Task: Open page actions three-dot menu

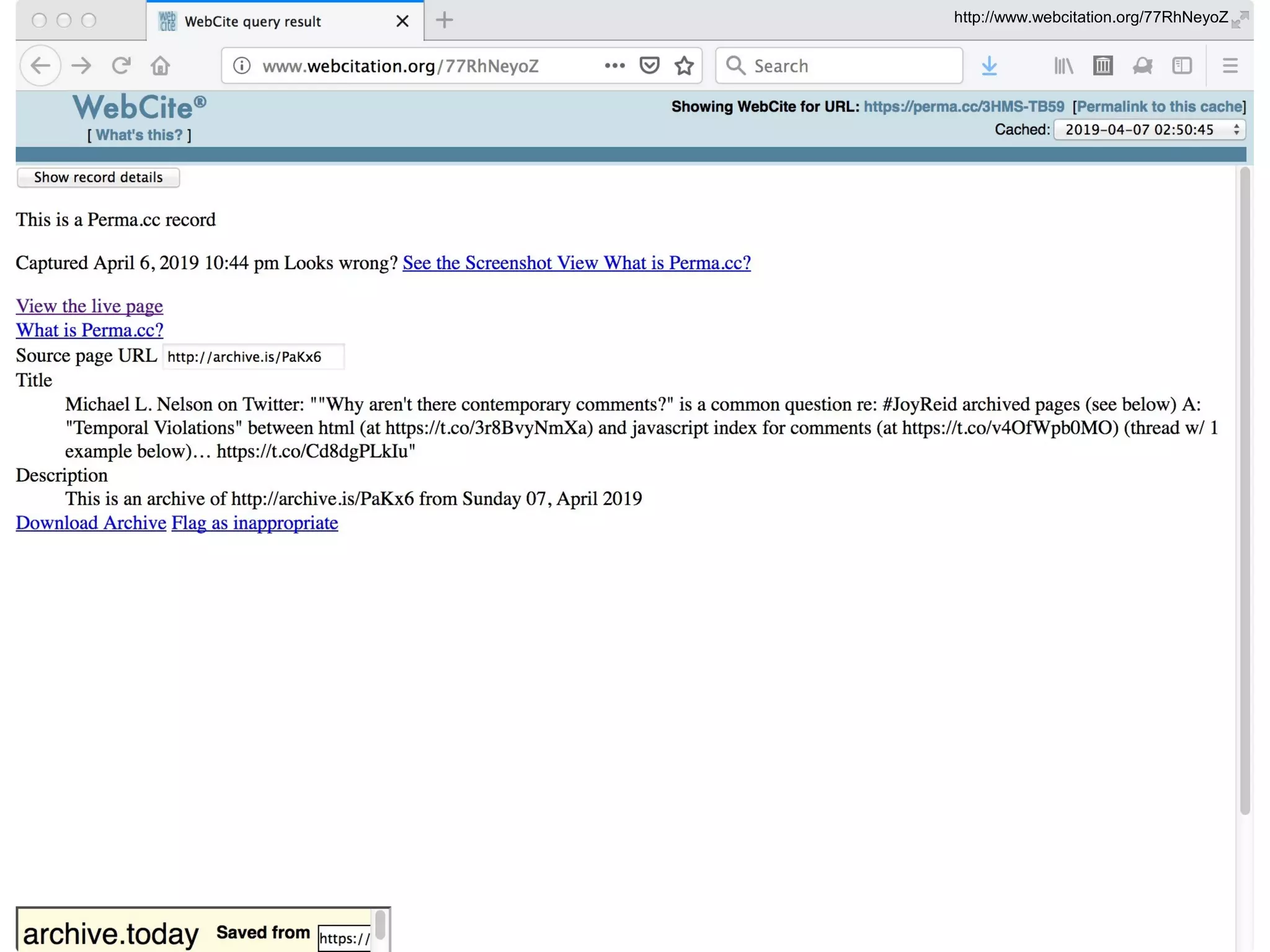Action: pos(614,65)
